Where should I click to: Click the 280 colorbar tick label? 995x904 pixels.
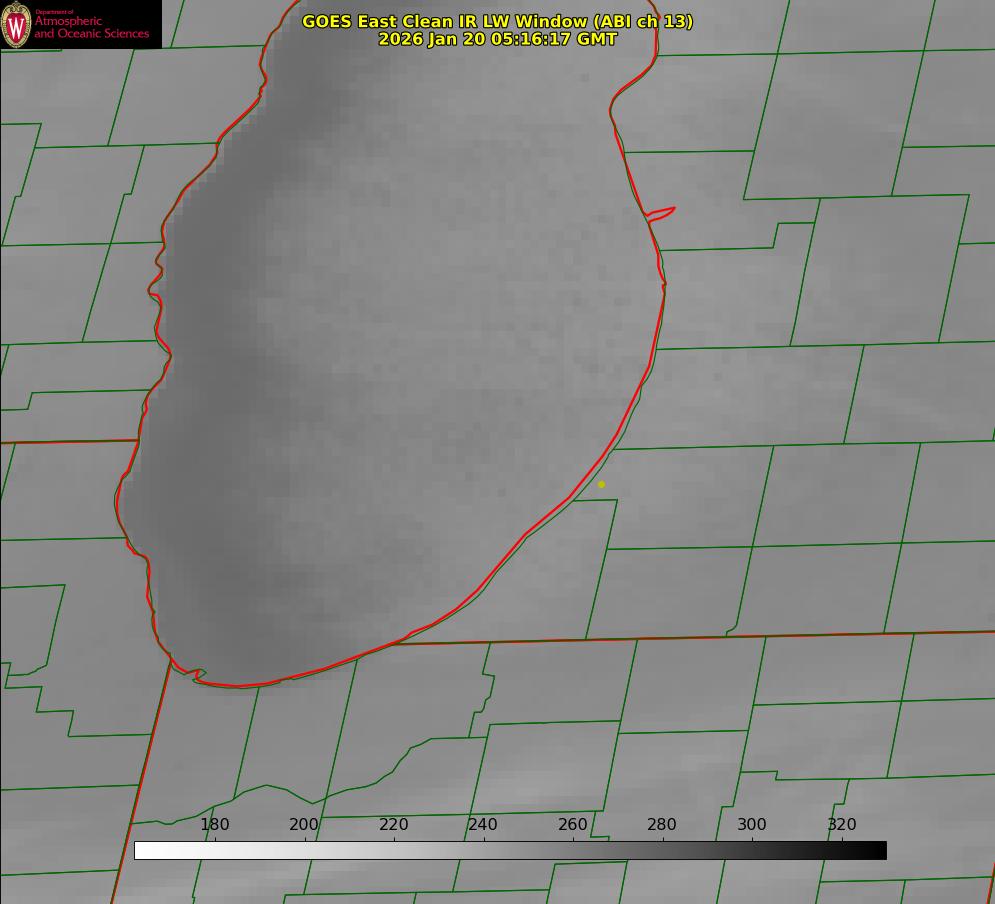point(662,824)
